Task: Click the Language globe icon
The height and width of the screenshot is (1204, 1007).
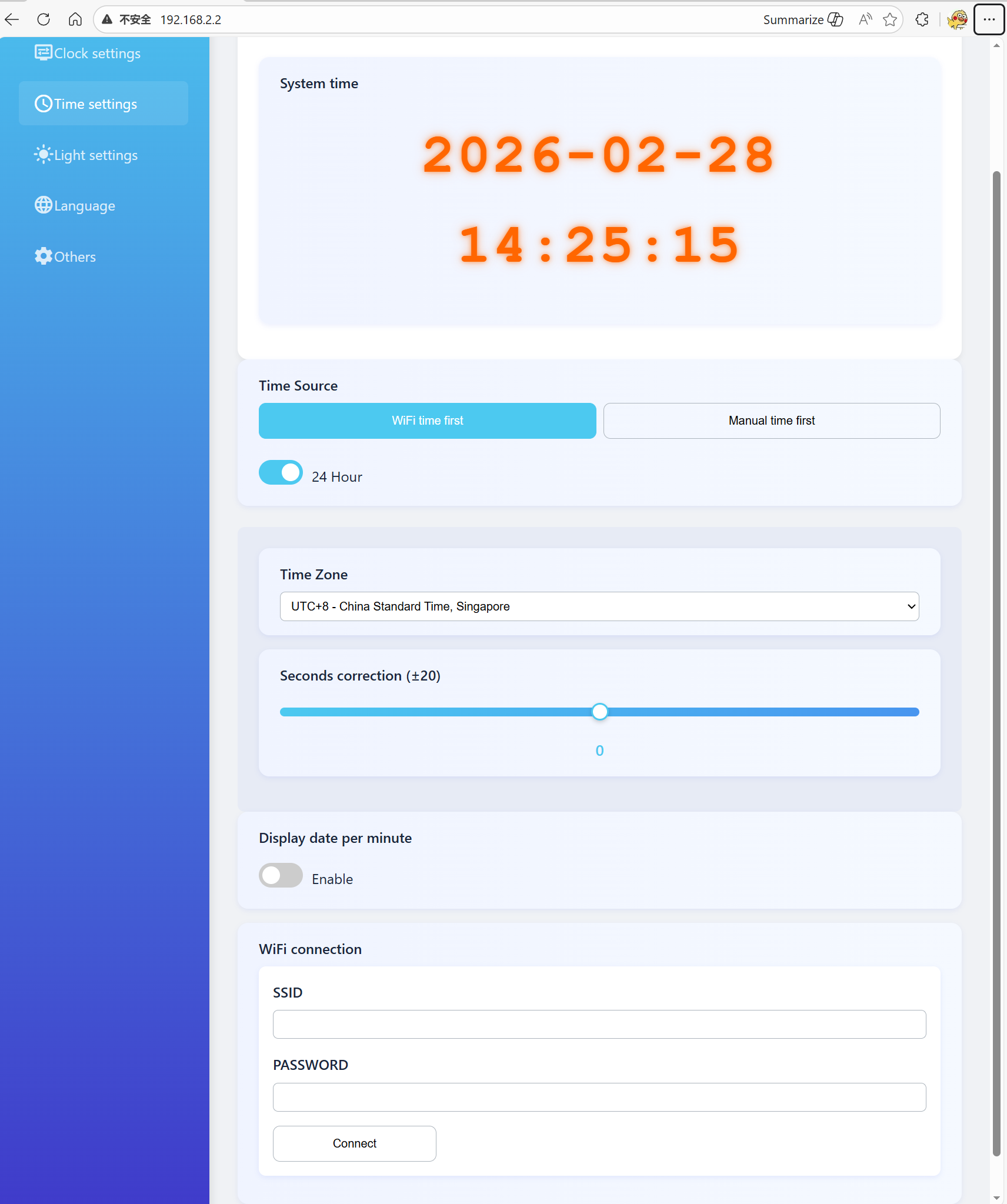Action: 43,205
